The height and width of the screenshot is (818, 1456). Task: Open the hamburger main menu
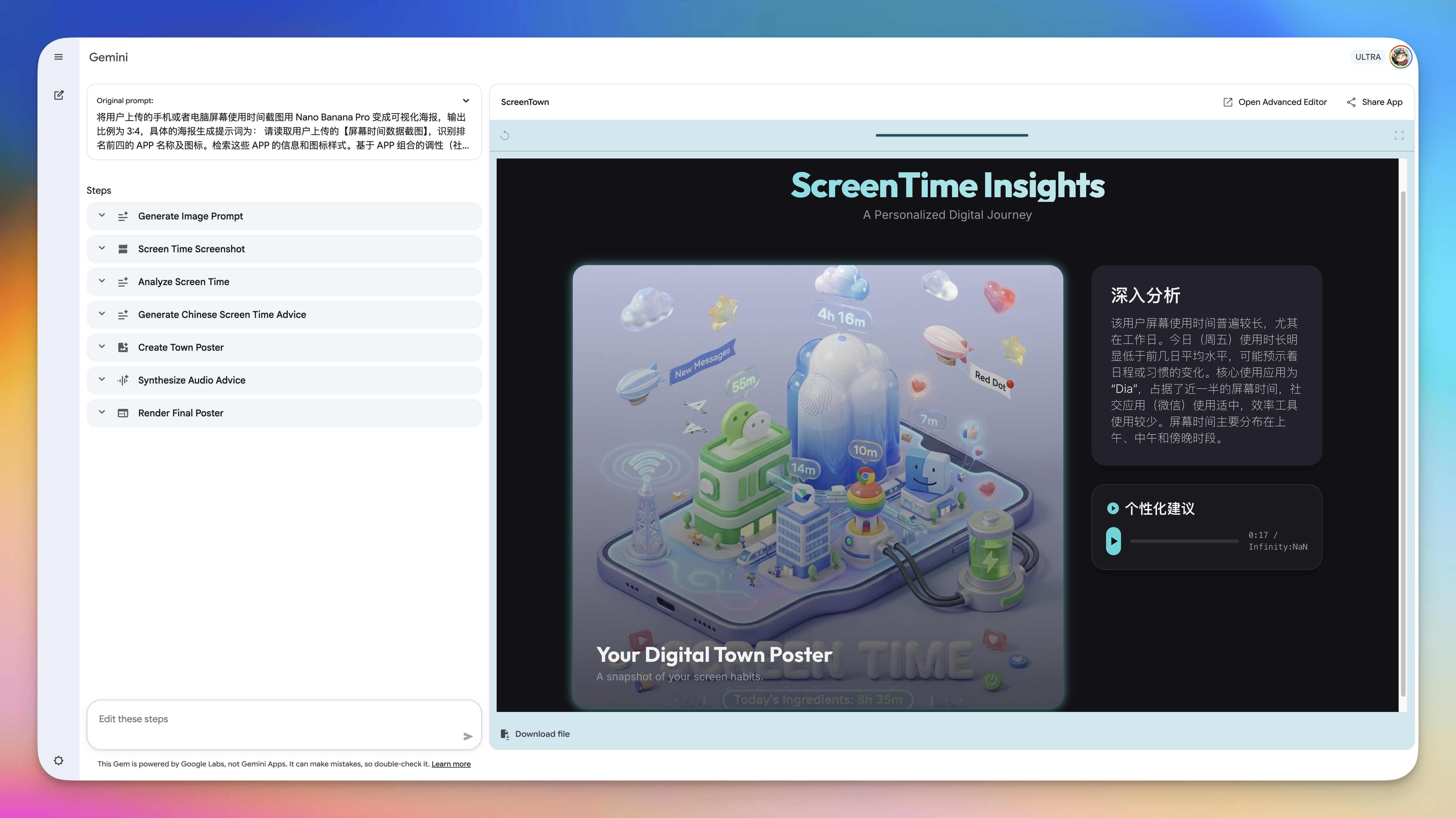[x=58, y=57]
